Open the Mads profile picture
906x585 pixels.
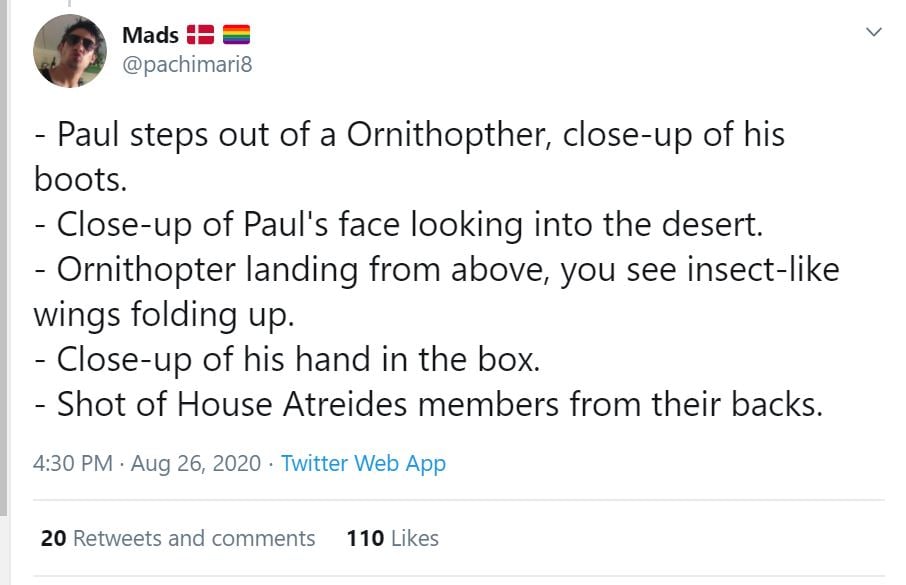tap(70, 51)
